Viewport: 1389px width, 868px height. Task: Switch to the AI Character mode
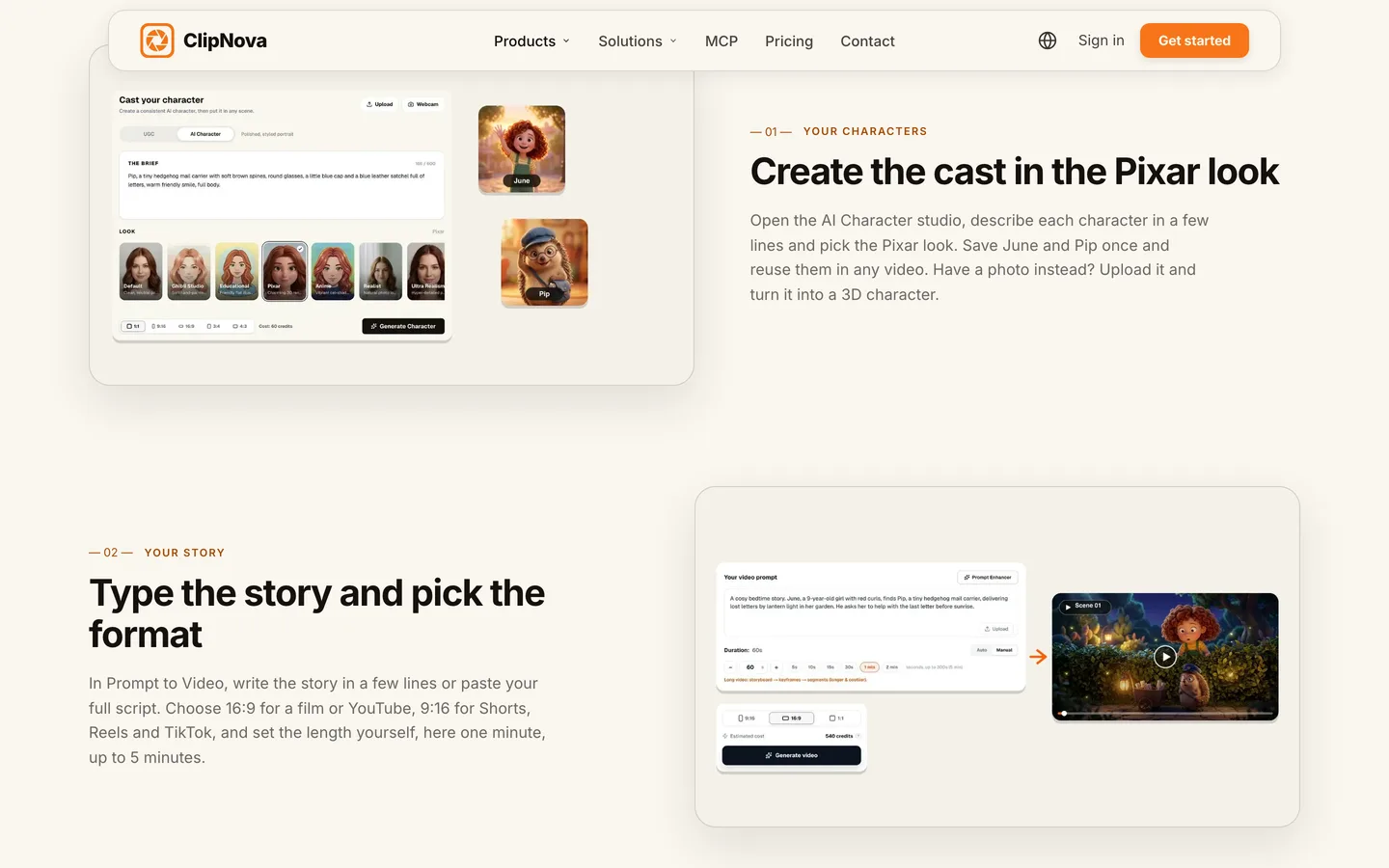click(x=205, y=134)
